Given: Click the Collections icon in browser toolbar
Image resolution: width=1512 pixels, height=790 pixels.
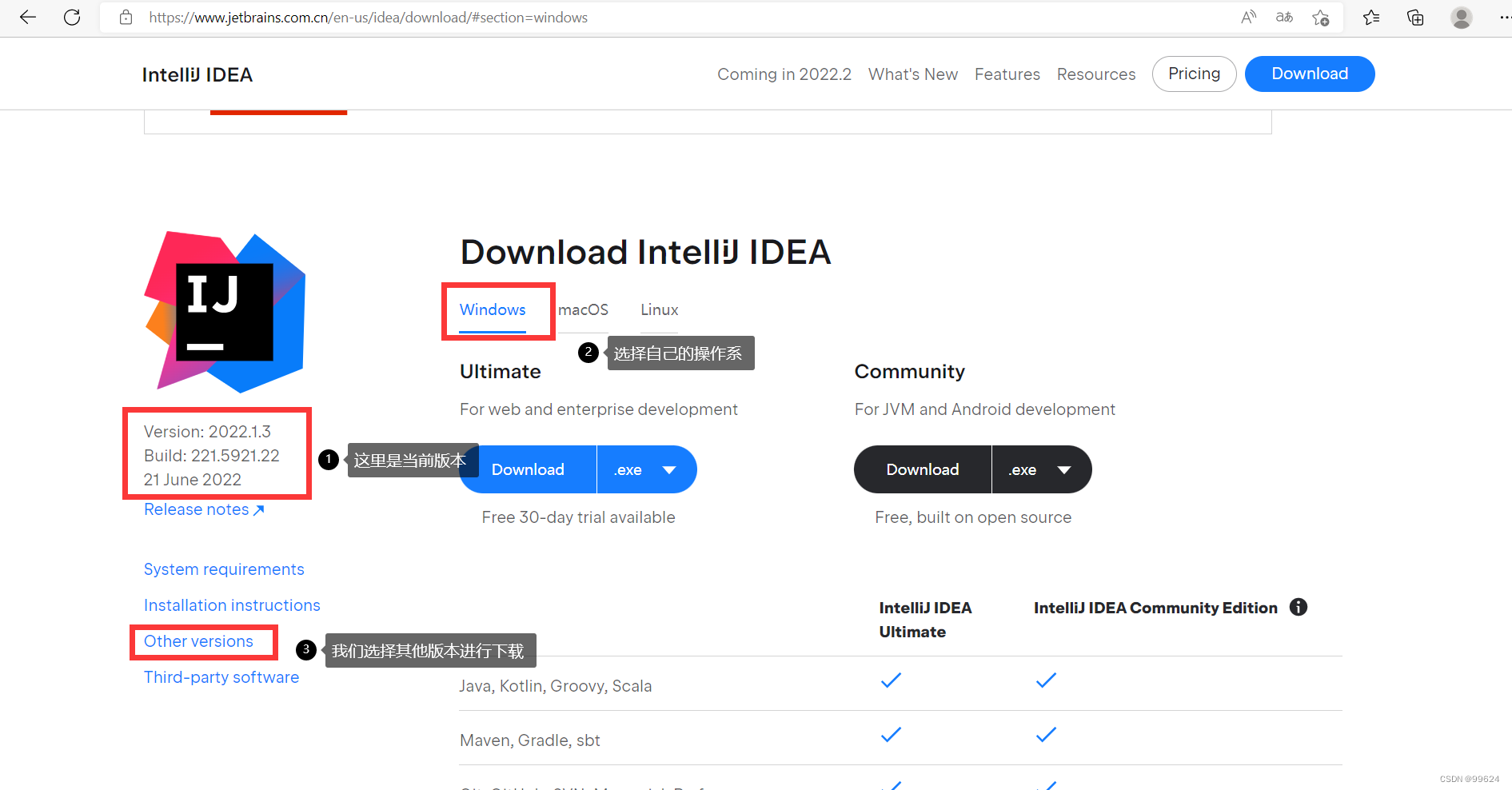Looking at the screenshot, I should 1414,17.
